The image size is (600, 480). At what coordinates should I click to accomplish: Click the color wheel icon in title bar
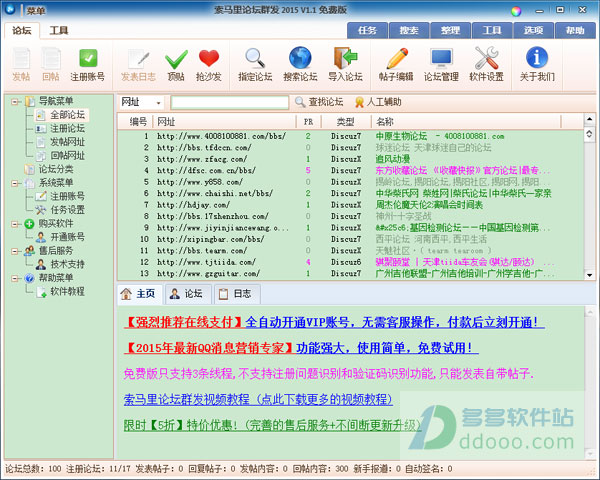(516, 11)
